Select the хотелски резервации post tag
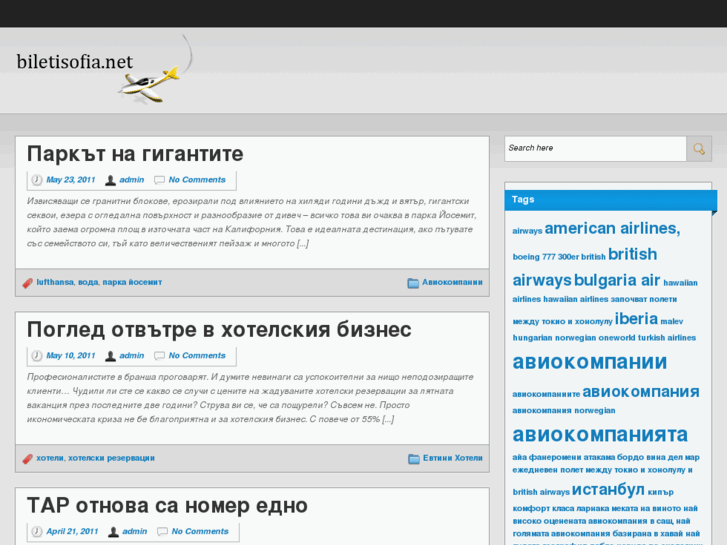 (111, 458)
